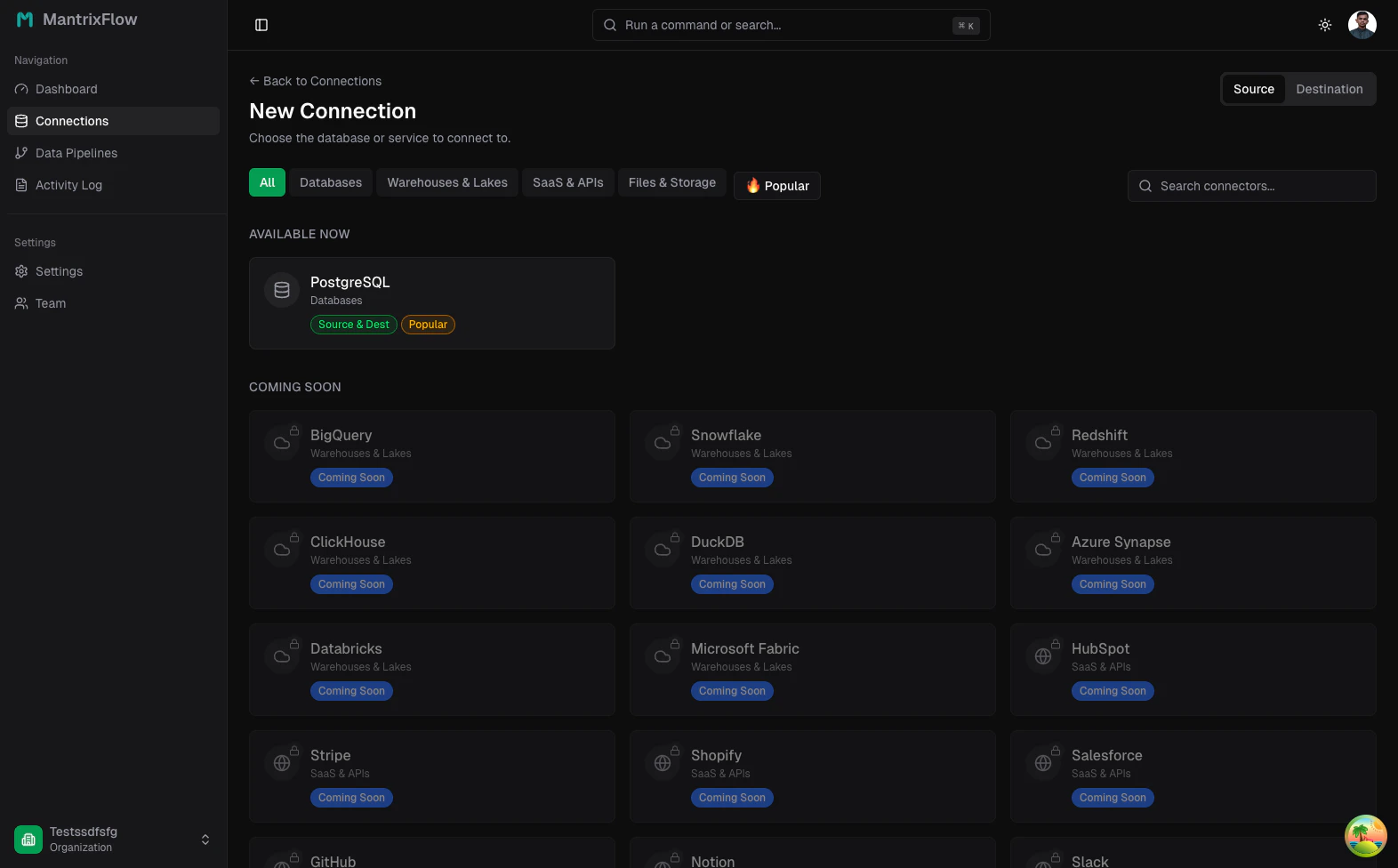Click the DuckDB cloud icon
Screen dimensions: 1398x868
click(x=663, y=550)
